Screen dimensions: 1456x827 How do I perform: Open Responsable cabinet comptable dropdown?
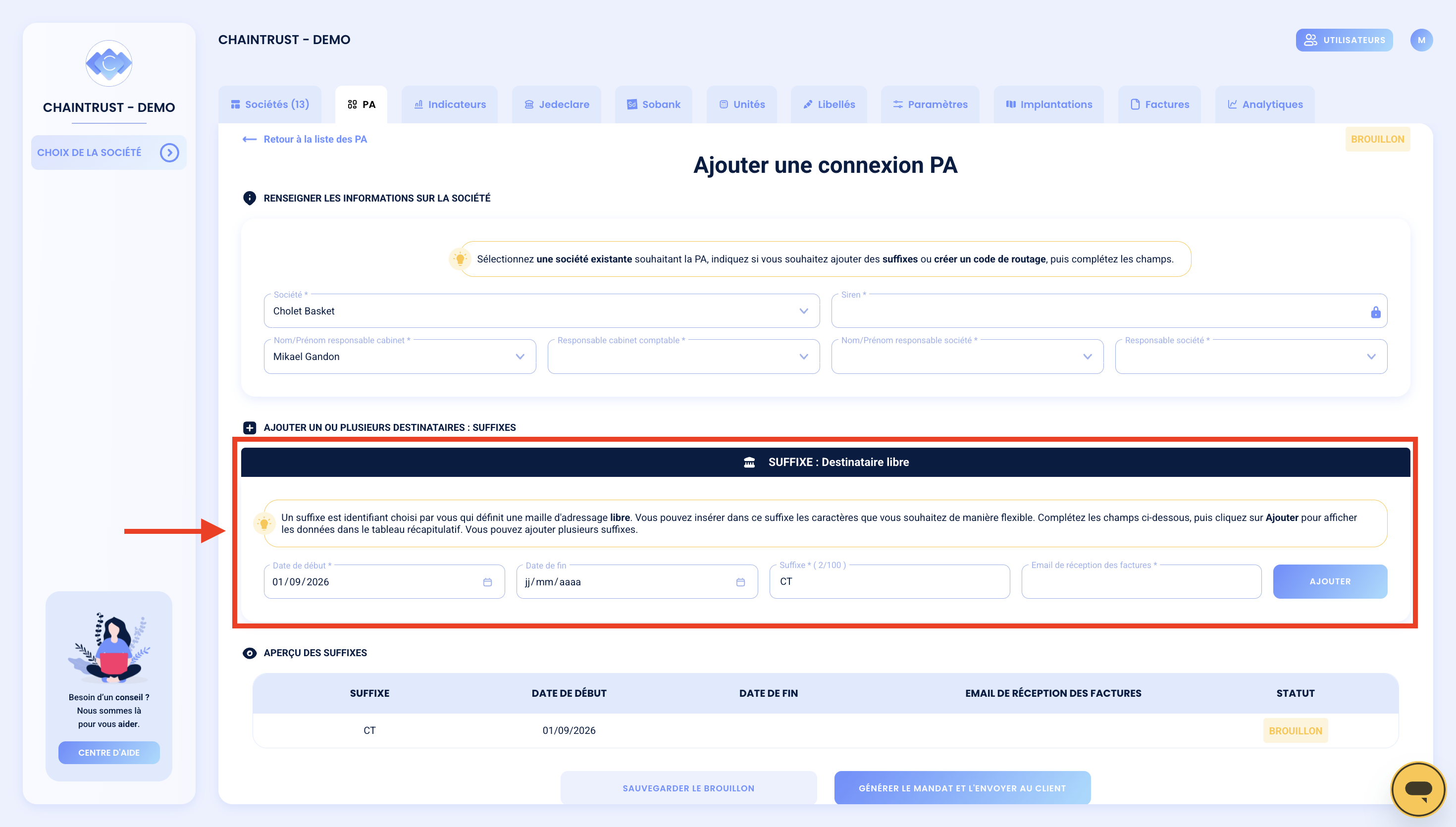tap(683, 357)
